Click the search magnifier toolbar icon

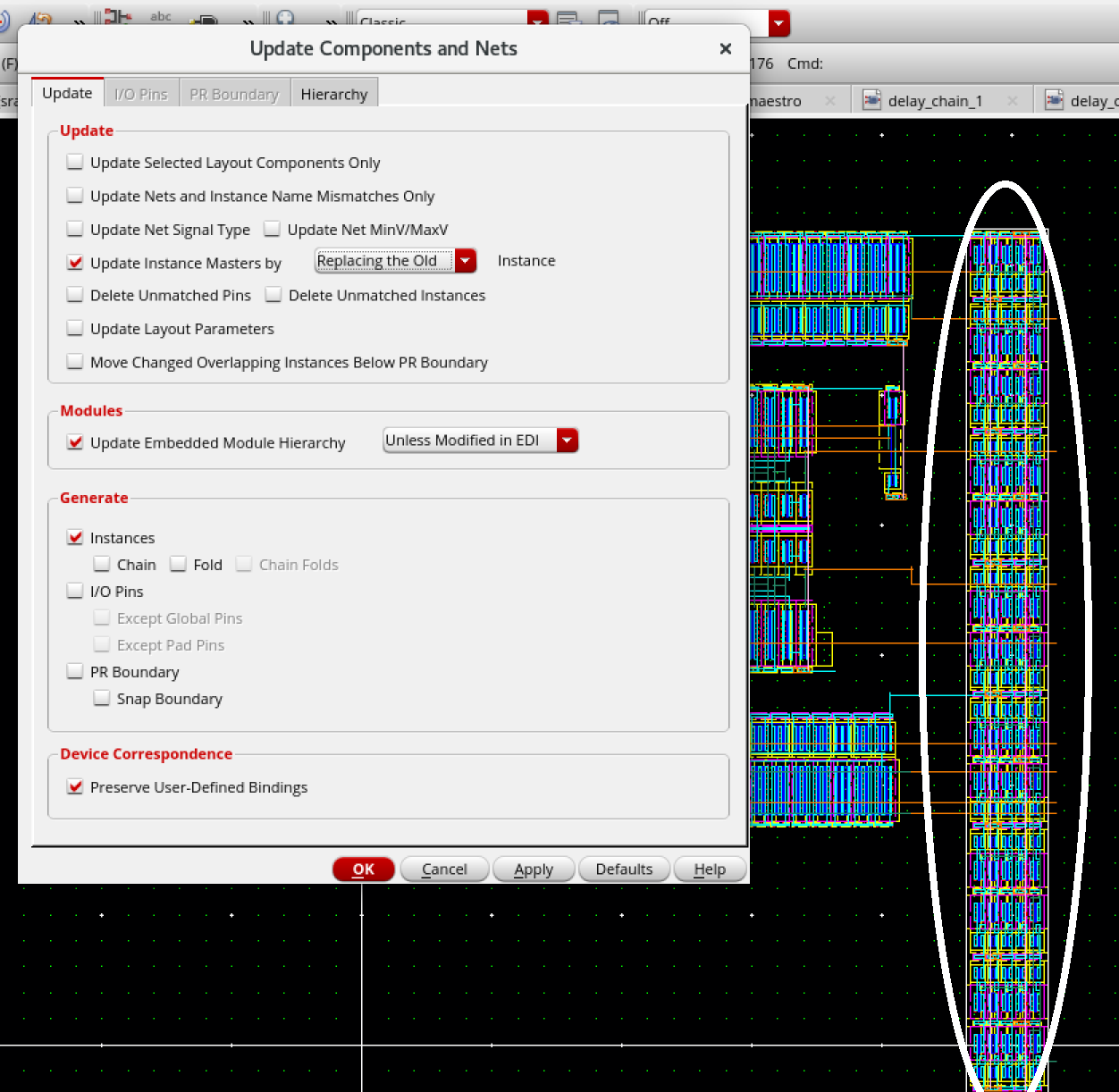282,18
